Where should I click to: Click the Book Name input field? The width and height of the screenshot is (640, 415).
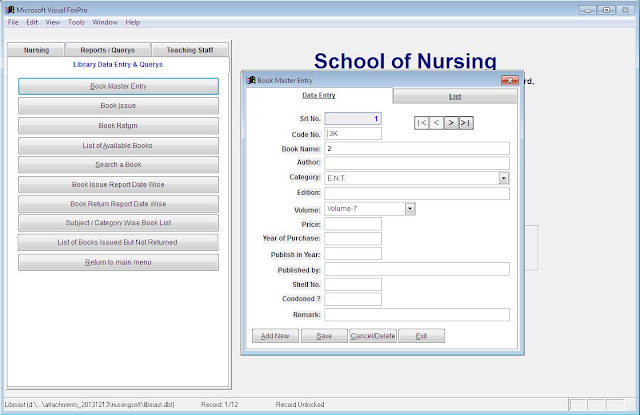point(417,149)
